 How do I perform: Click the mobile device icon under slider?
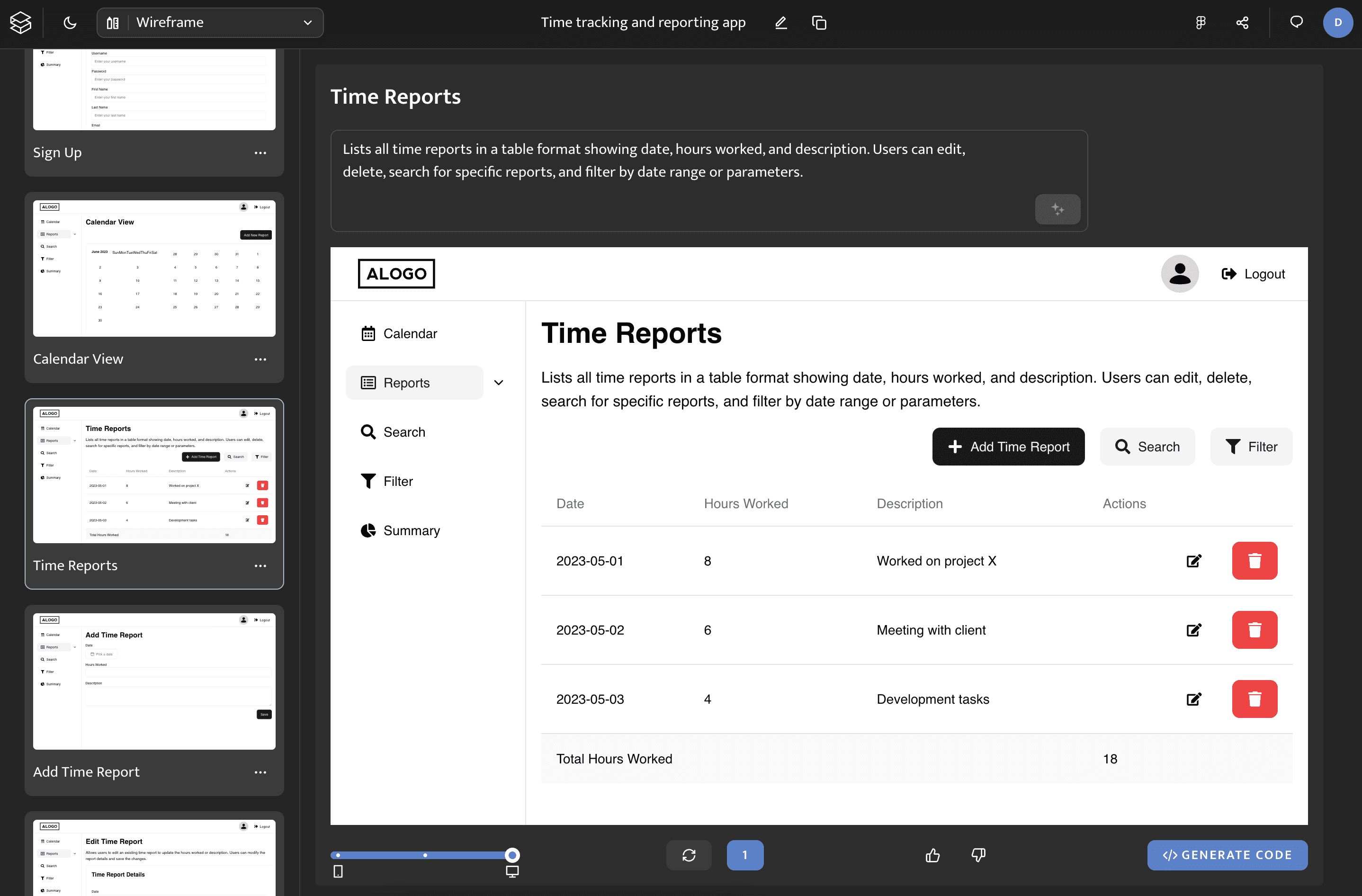(x=338, y=871)
